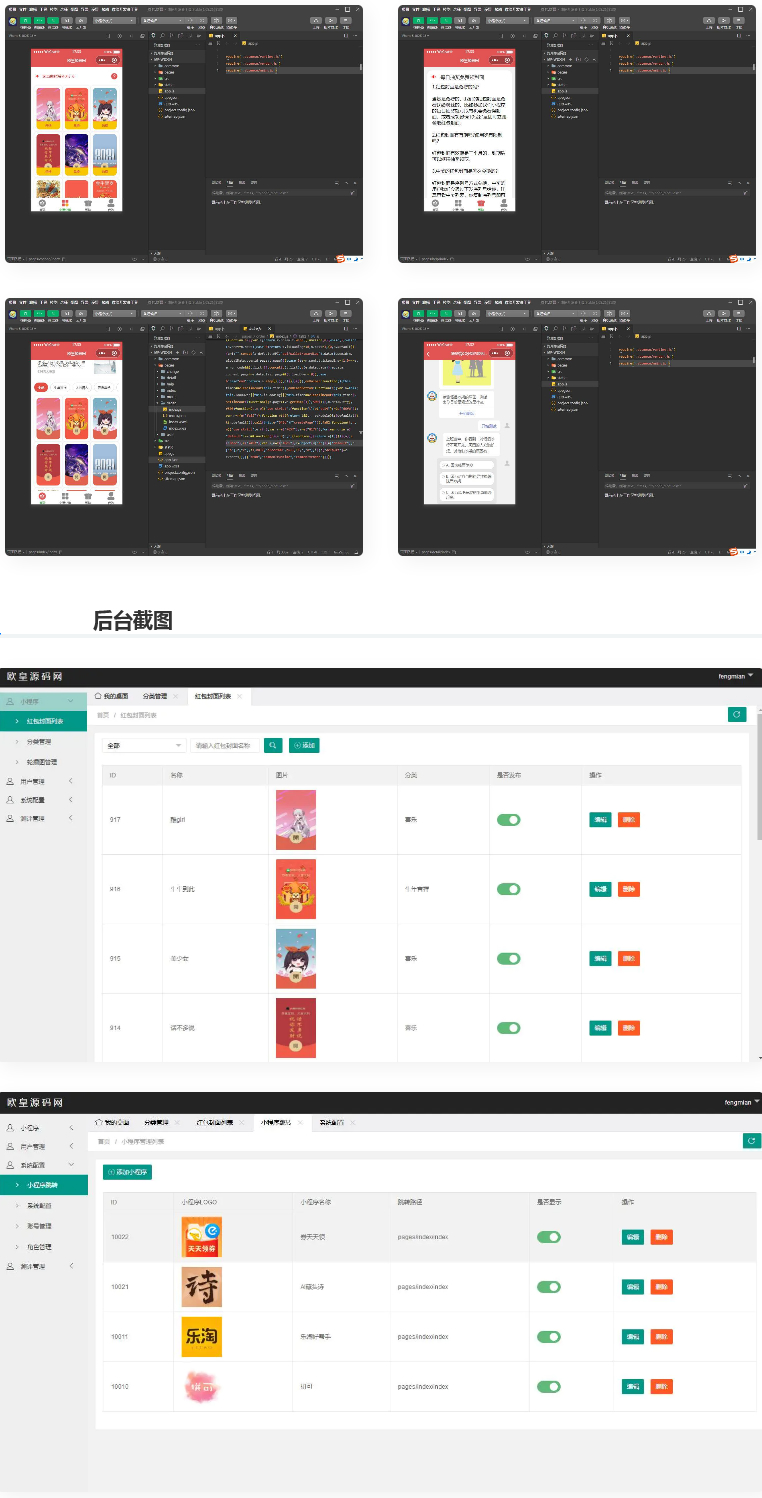This screenshot has height=1498, width=762.
Task: Click the green 添加 button
Action: pos(304,745)
